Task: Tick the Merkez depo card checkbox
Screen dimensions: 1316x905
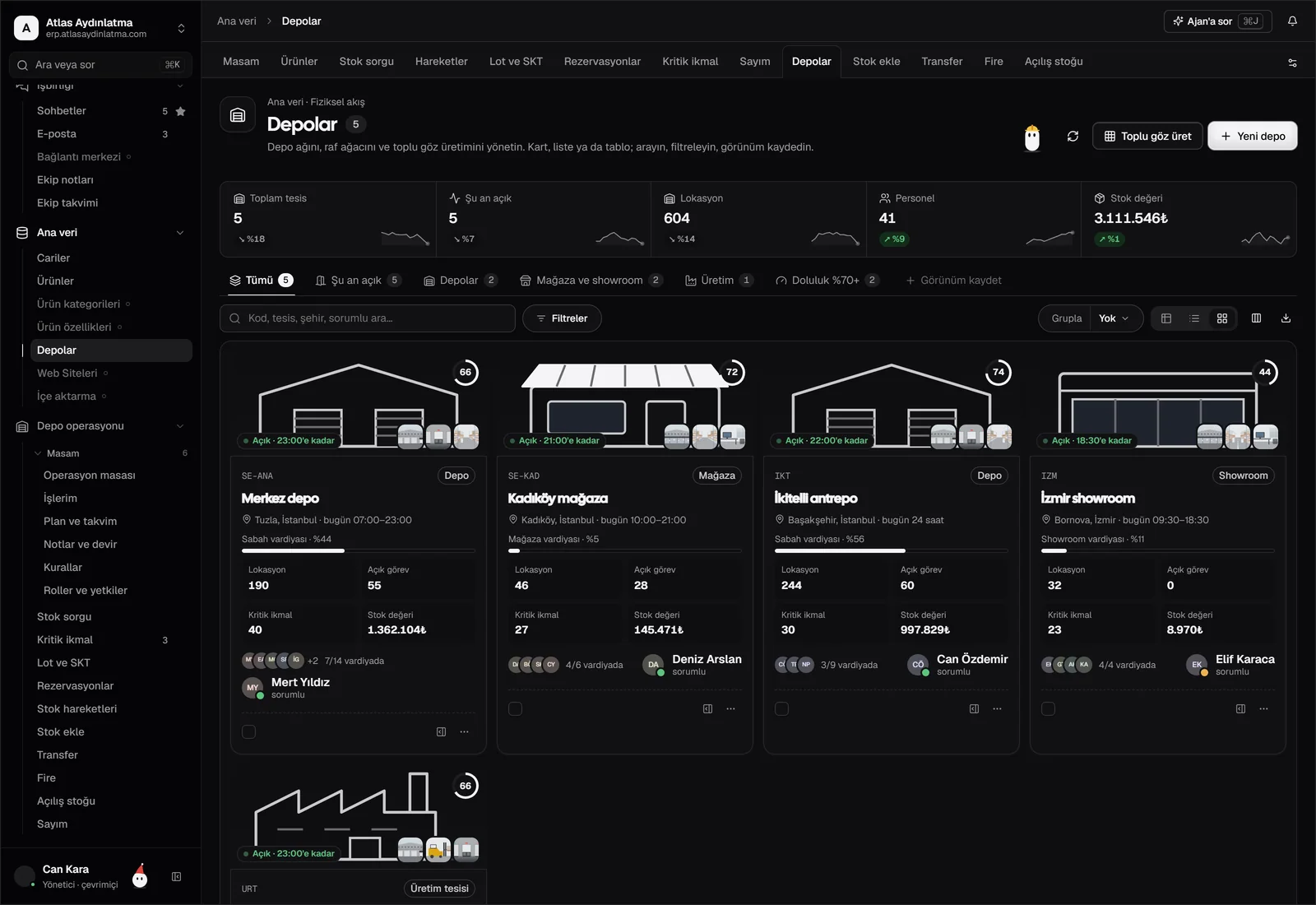Action: [x=248, y=731]
